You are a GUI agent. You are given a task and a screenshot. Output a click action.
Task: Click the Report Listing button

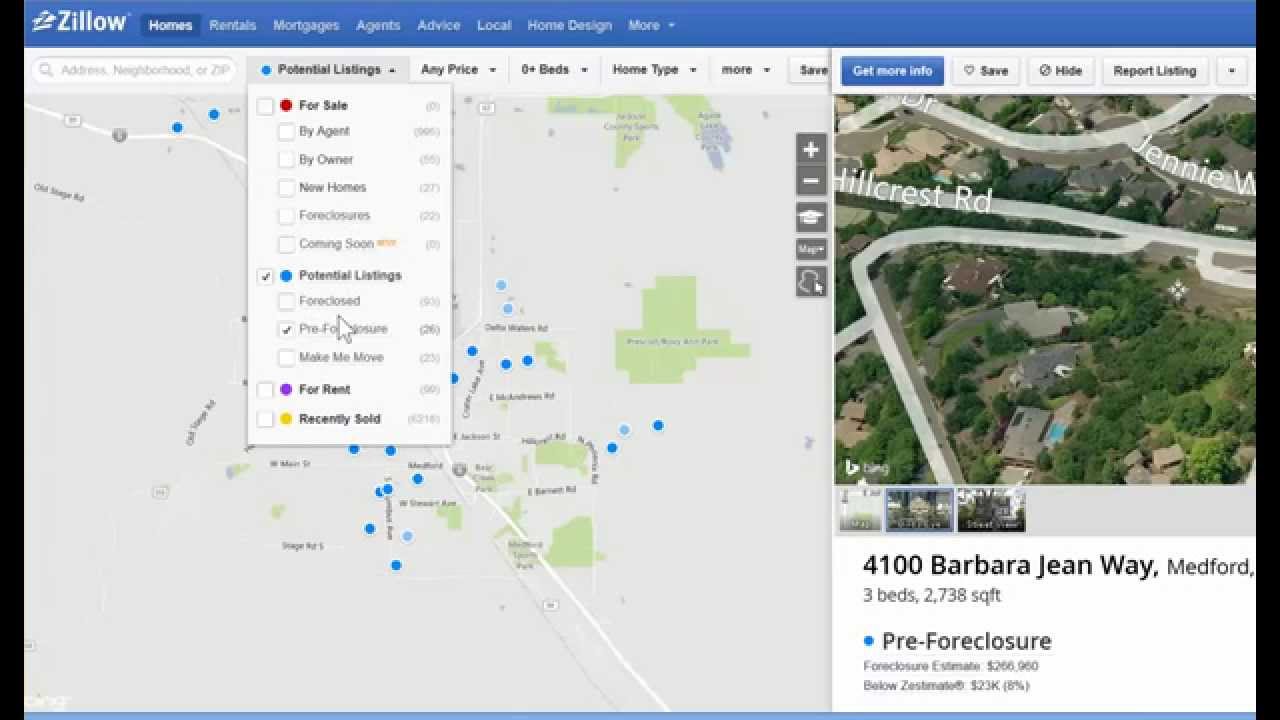[x=1155, y=71]
